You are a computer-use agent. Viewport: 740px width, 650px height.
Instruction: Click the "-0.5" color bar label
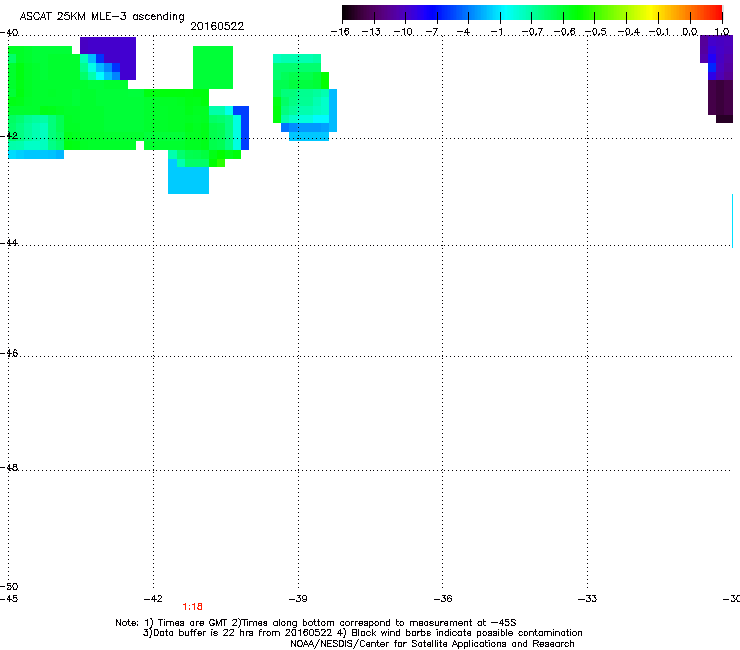pyautogui.click(x=596, y=32)
